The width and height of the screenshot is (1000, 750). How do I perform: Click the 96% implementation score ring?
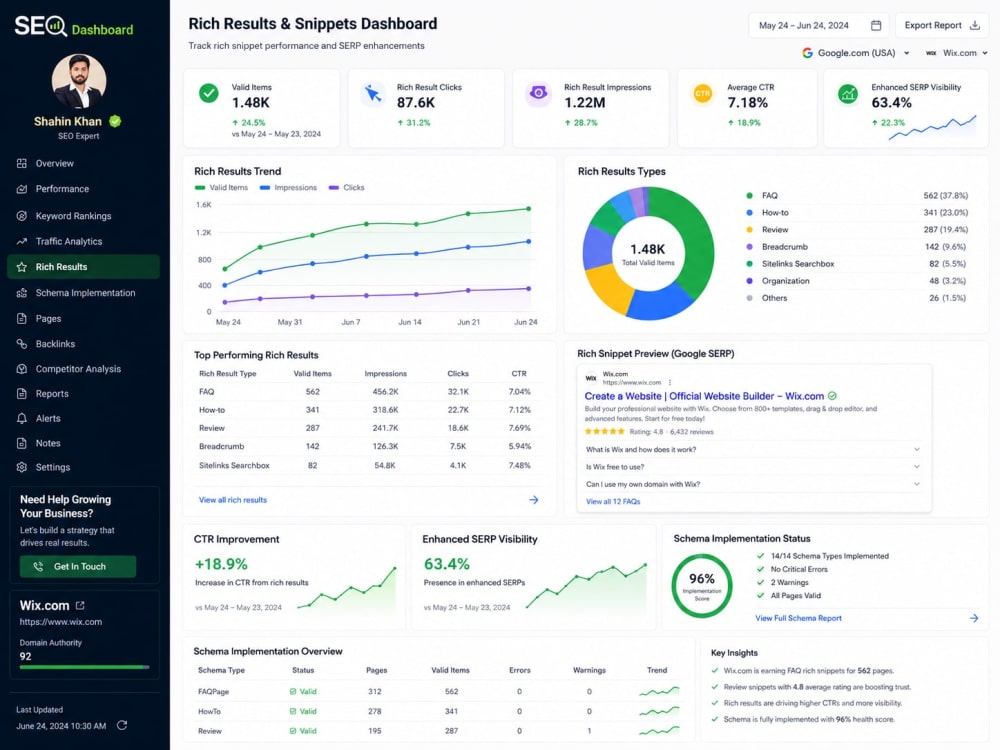702,585
